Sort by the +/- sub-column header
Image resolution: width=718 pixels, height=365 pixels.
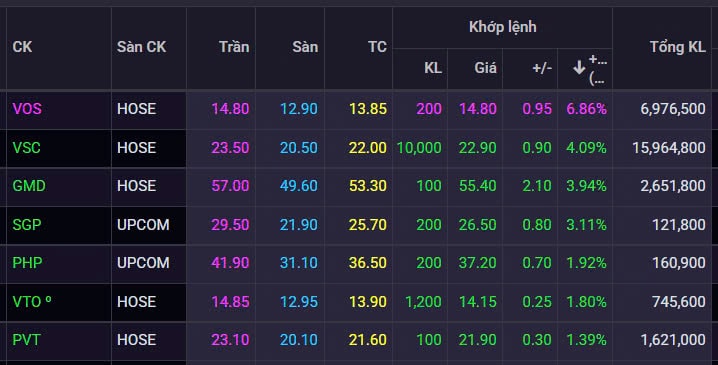pos(542,68)
